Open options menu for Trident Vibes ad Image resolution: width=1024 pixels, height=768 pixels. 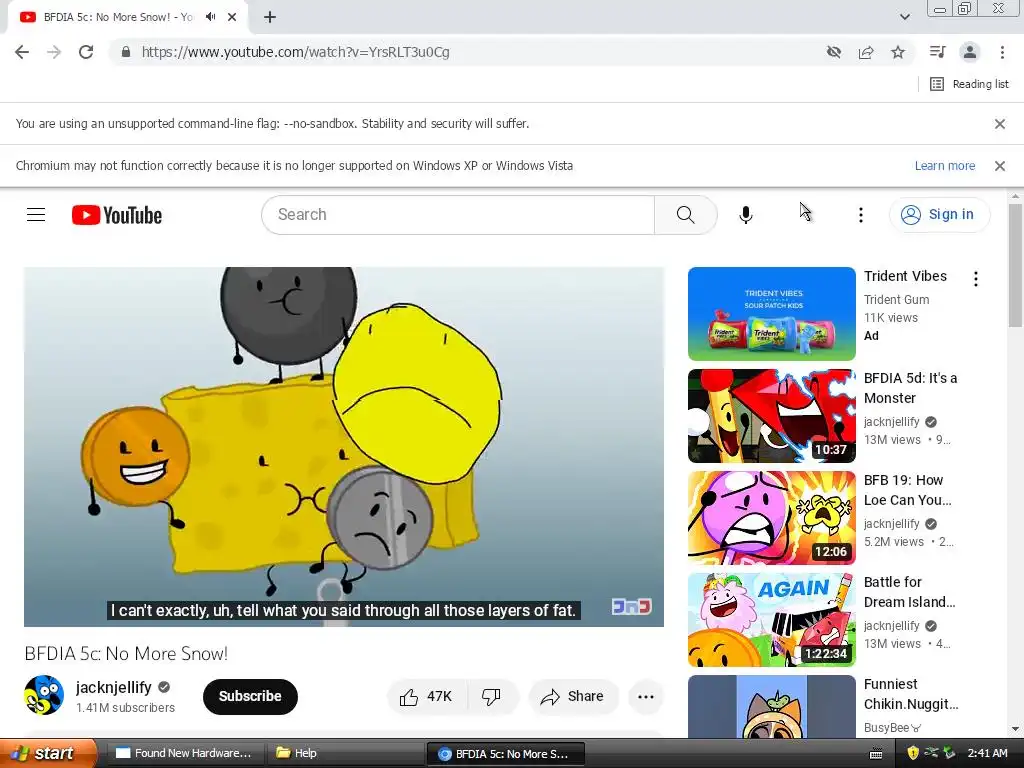[x=976, y=279]
